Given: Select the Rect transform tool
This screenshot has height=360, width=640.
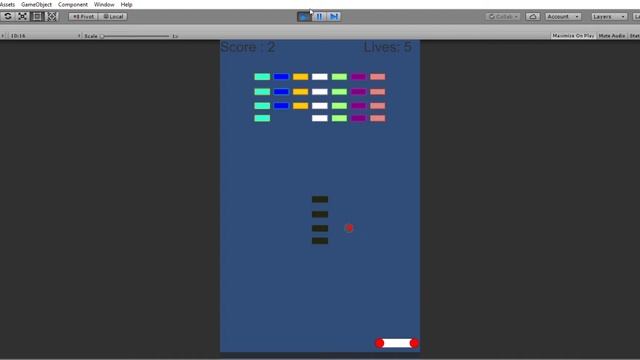Looking at the screenshot, I should click(x=37, y=16).
